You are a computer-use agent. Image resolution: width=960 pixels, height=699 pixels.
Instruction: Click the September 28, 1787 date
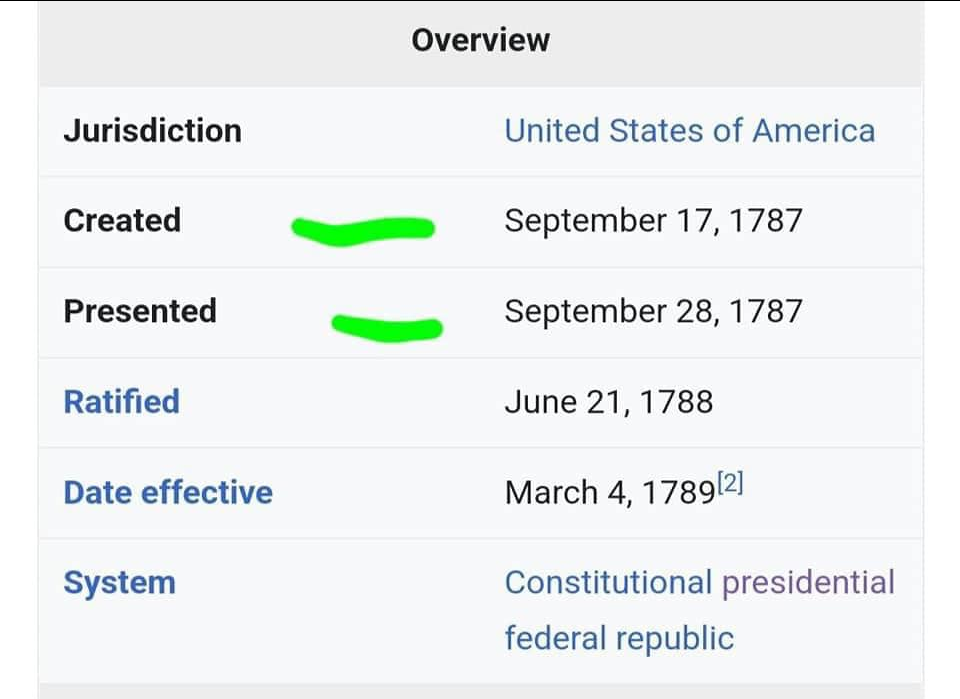click(x=652, y=311)
